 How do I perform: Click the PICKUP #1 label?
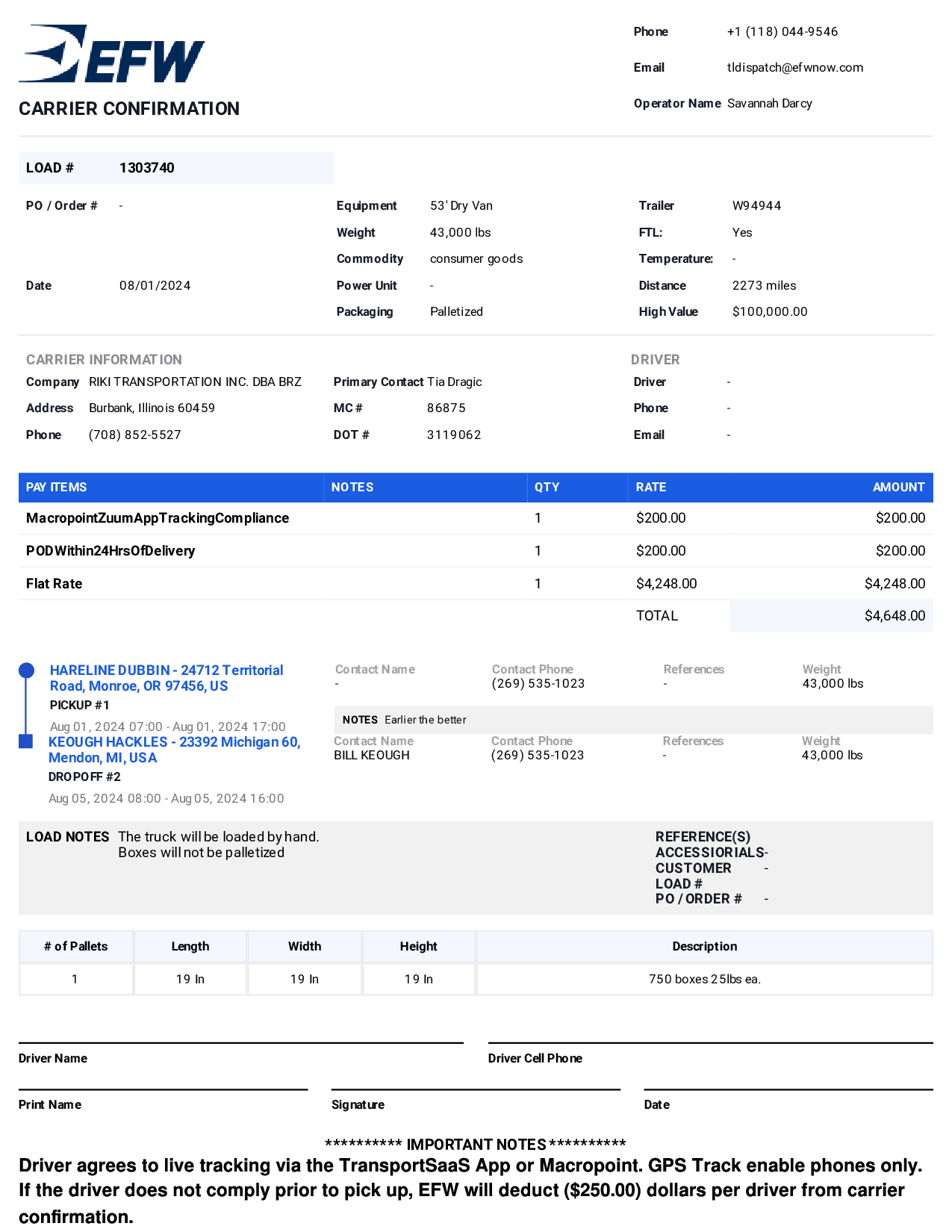80,705
